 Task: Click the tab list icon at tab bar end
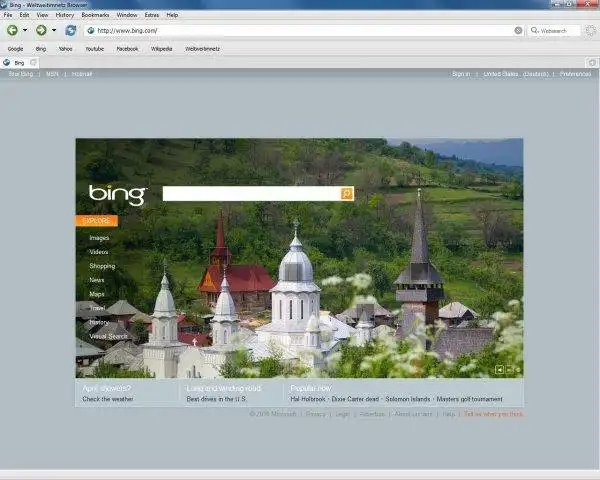point(592,62)
